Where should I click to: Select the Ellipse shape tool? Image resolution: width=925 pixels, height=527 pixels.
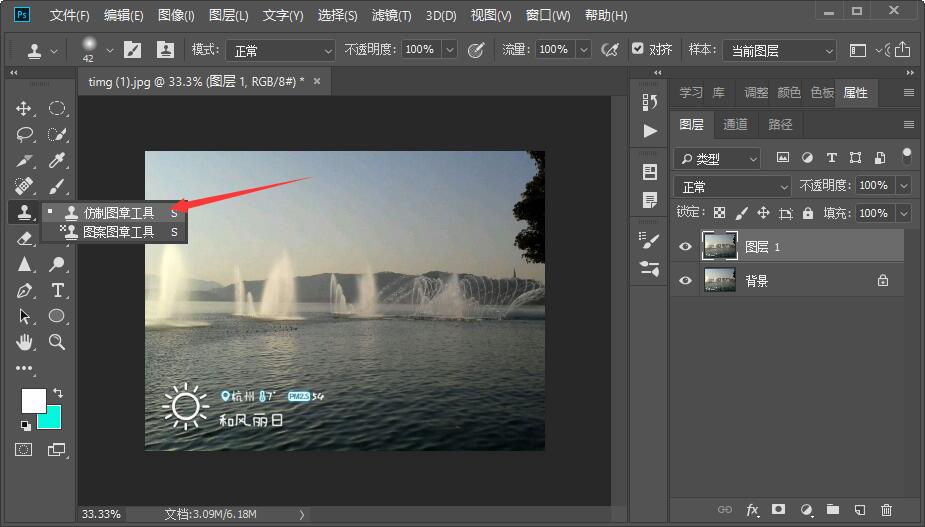[57, 316]
